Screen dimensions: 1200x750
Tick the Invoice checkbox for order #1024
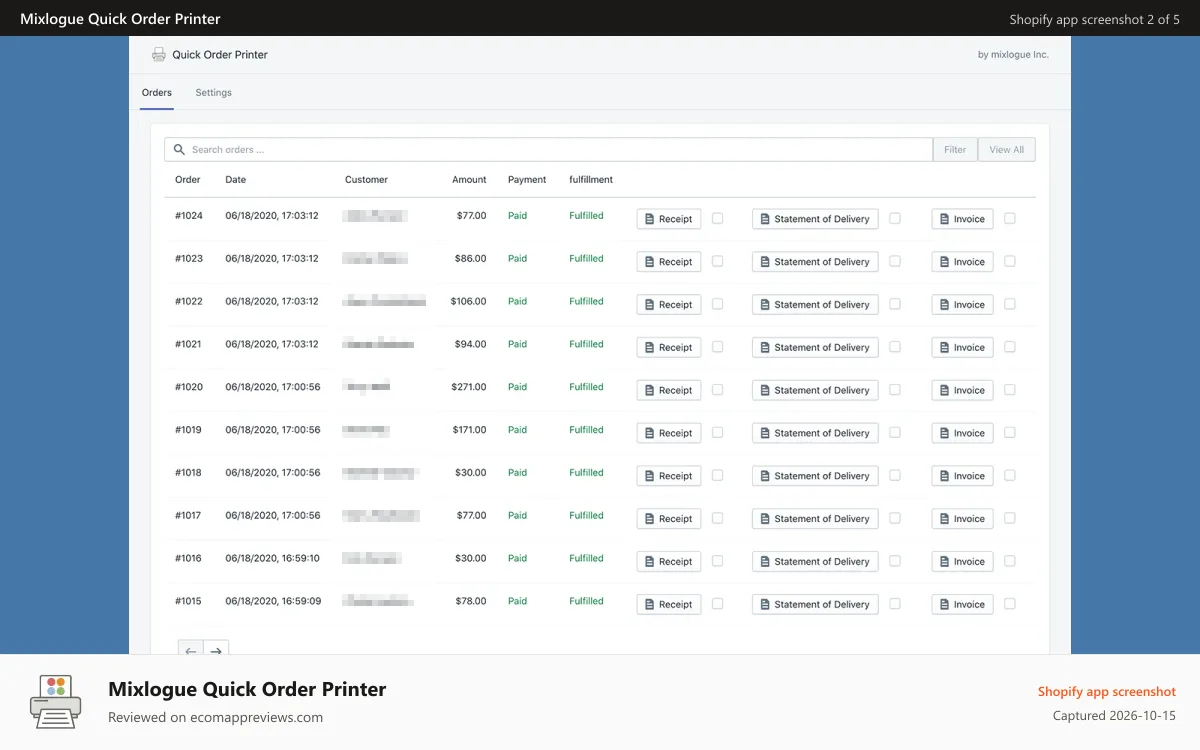1010,218
